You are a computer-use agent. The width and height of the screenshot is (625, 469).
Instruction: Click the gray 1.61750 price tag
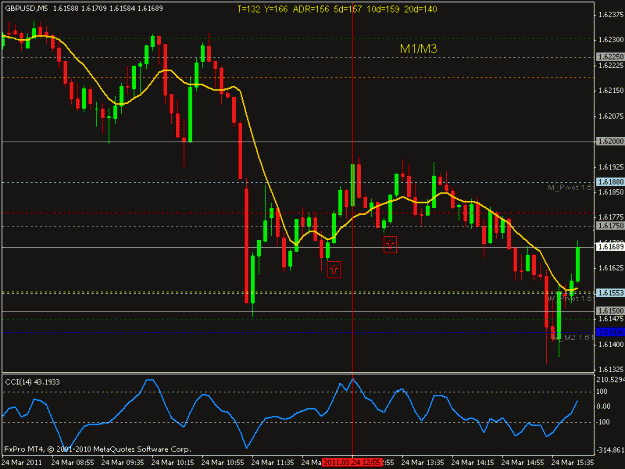pos(610,226)
